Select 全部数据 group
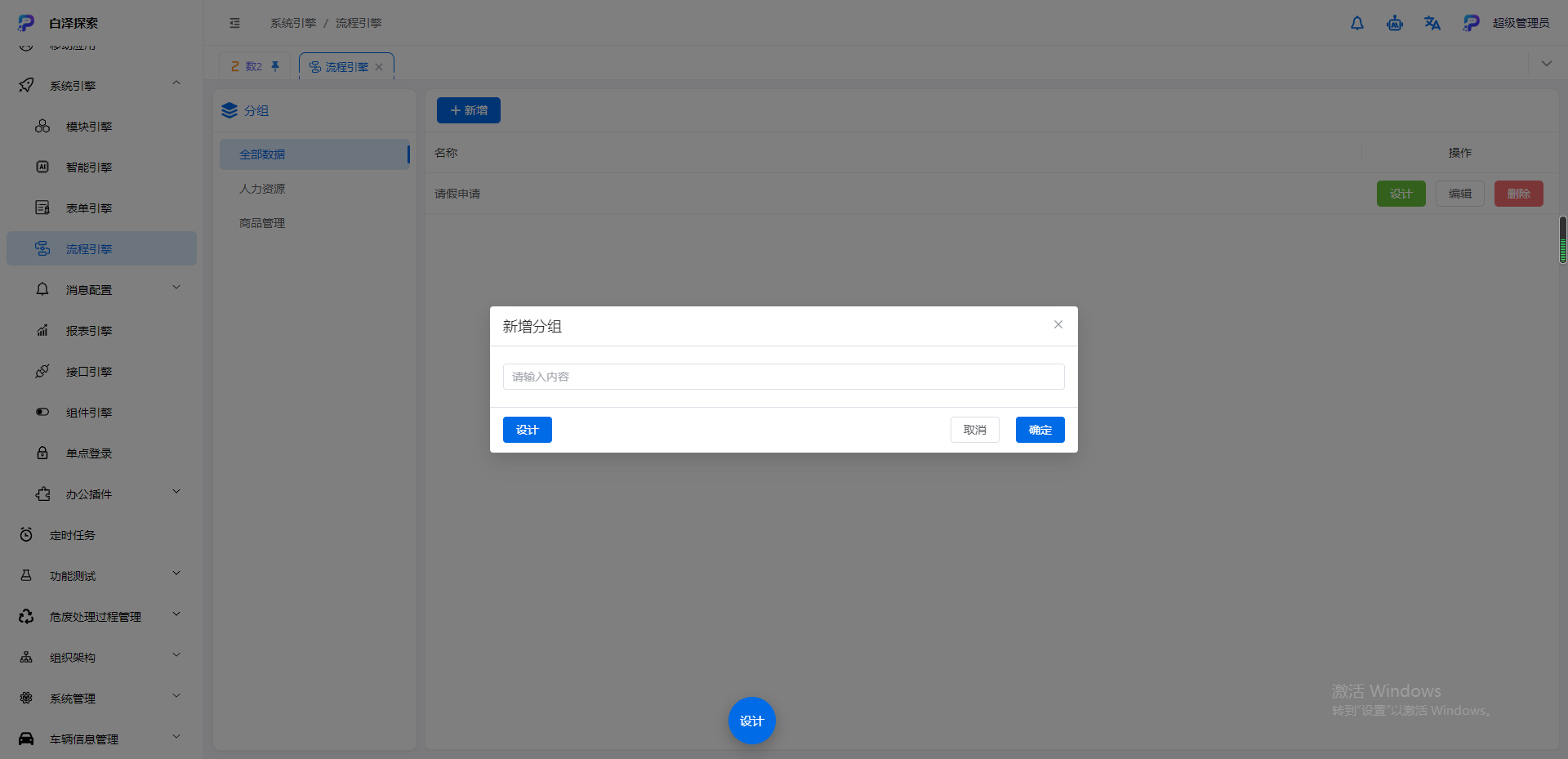1568x759 pixels. pos(314,154)
